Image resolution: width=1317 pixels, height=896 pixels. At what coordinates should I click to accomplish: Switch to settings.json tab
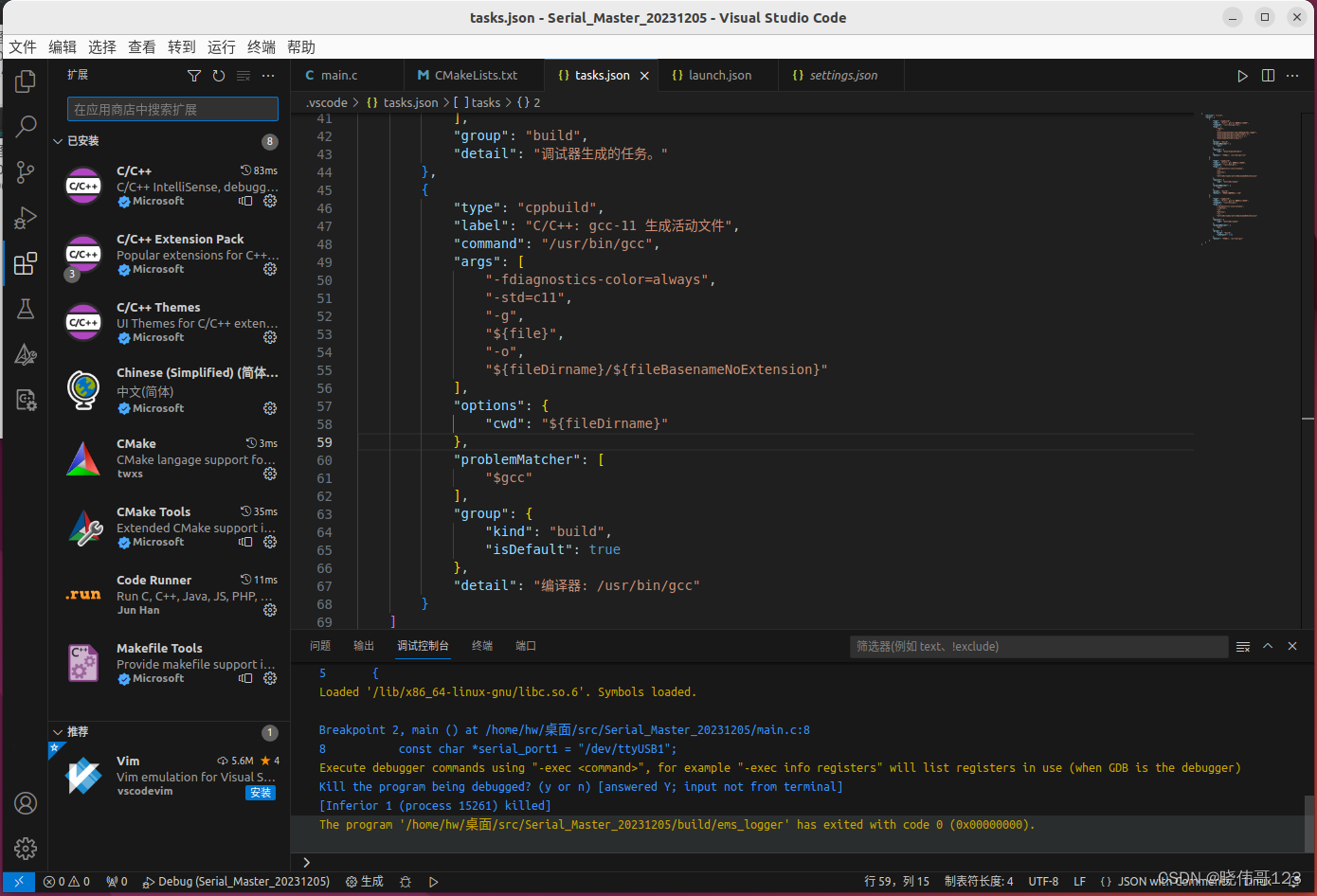[842, 76]
